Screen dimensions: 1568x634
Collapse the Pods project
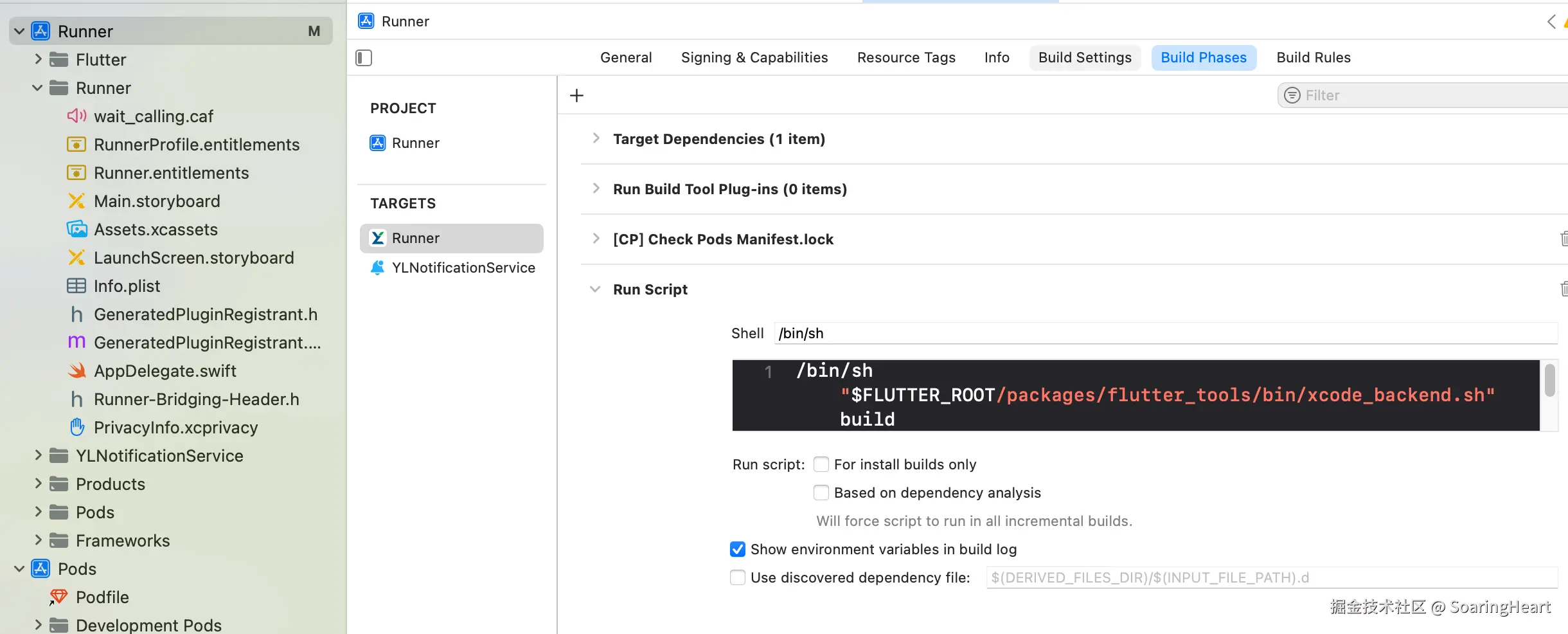coord(19,568)
